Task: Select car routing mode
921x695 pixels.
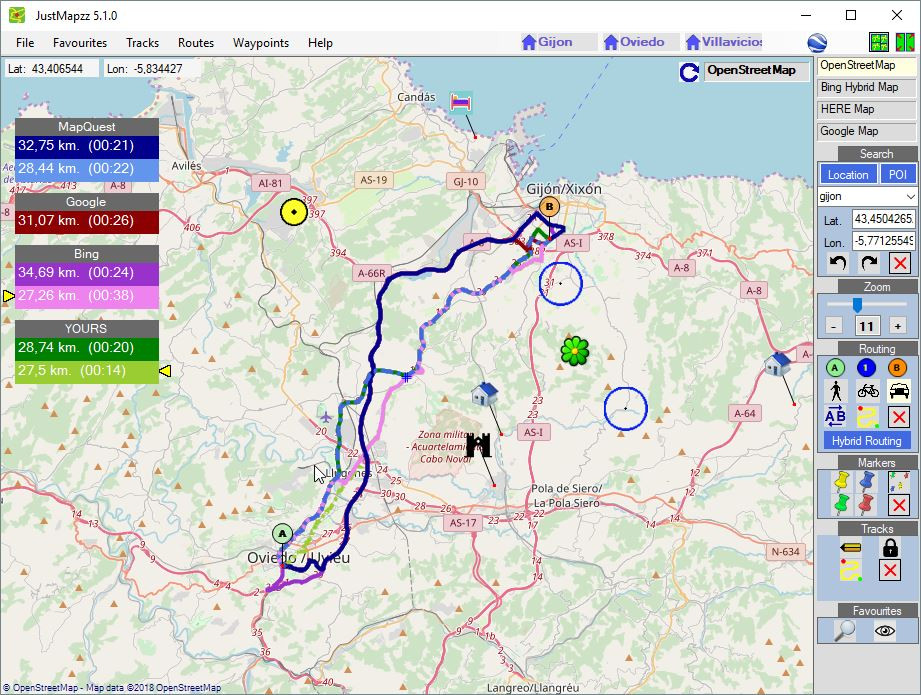Action: coord(899,391)
